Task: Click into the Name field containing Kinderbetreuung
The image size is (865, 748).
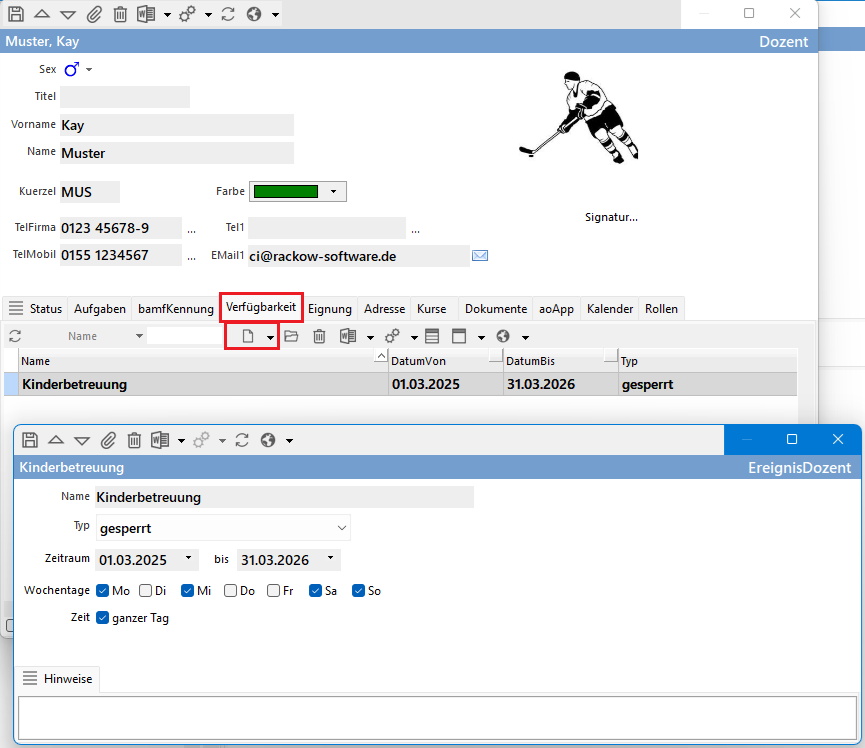Action: click(284, 497)
